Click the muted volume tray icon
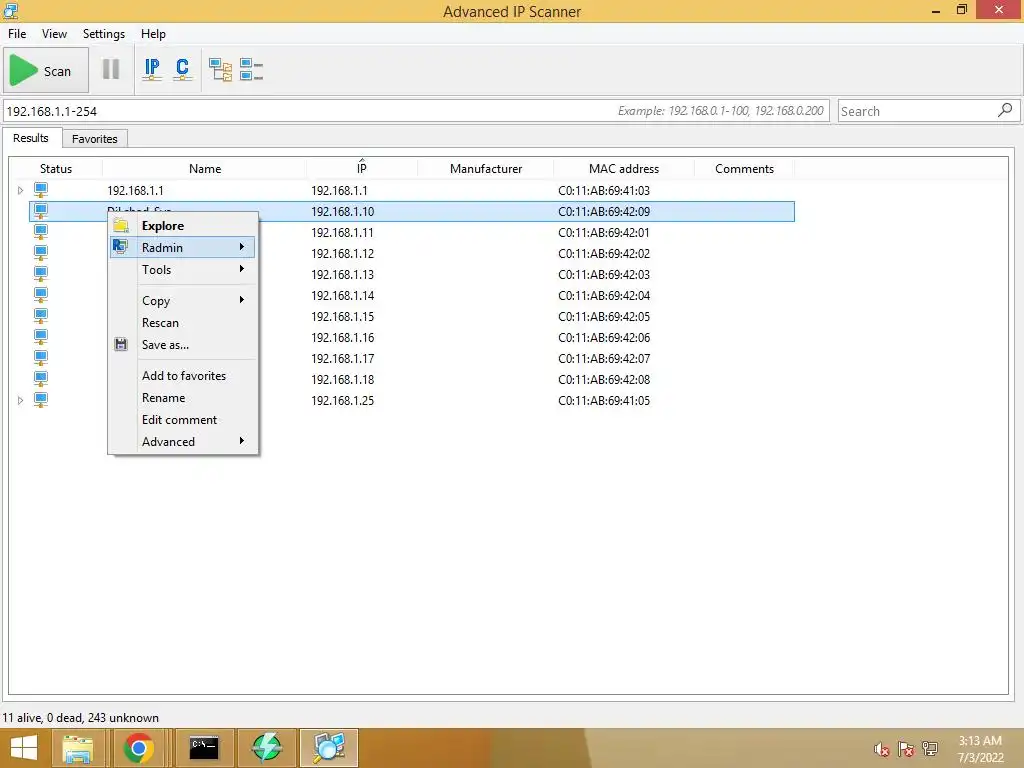1024x768 pixels. [x=882, y=749]
